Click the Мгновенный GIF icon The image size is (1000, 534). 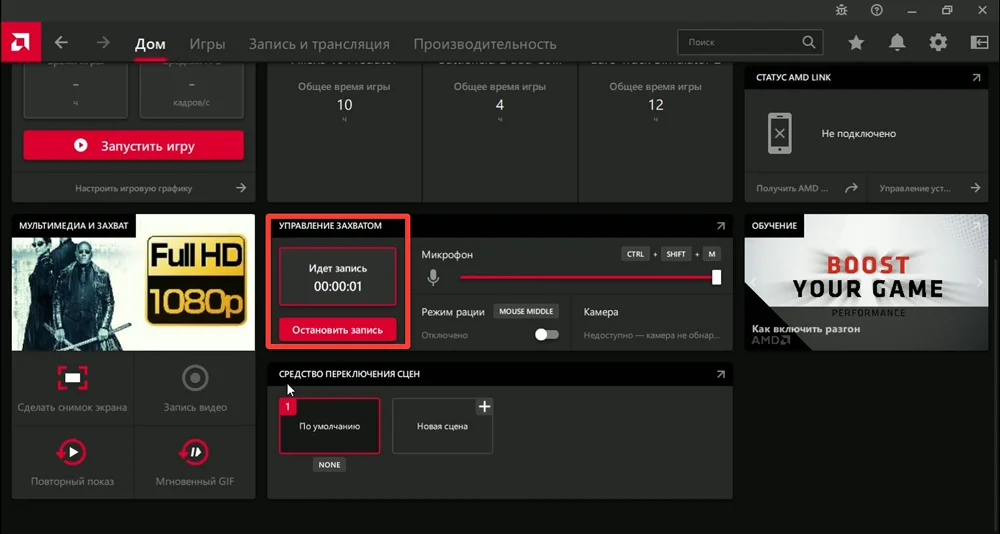point(195,452)
